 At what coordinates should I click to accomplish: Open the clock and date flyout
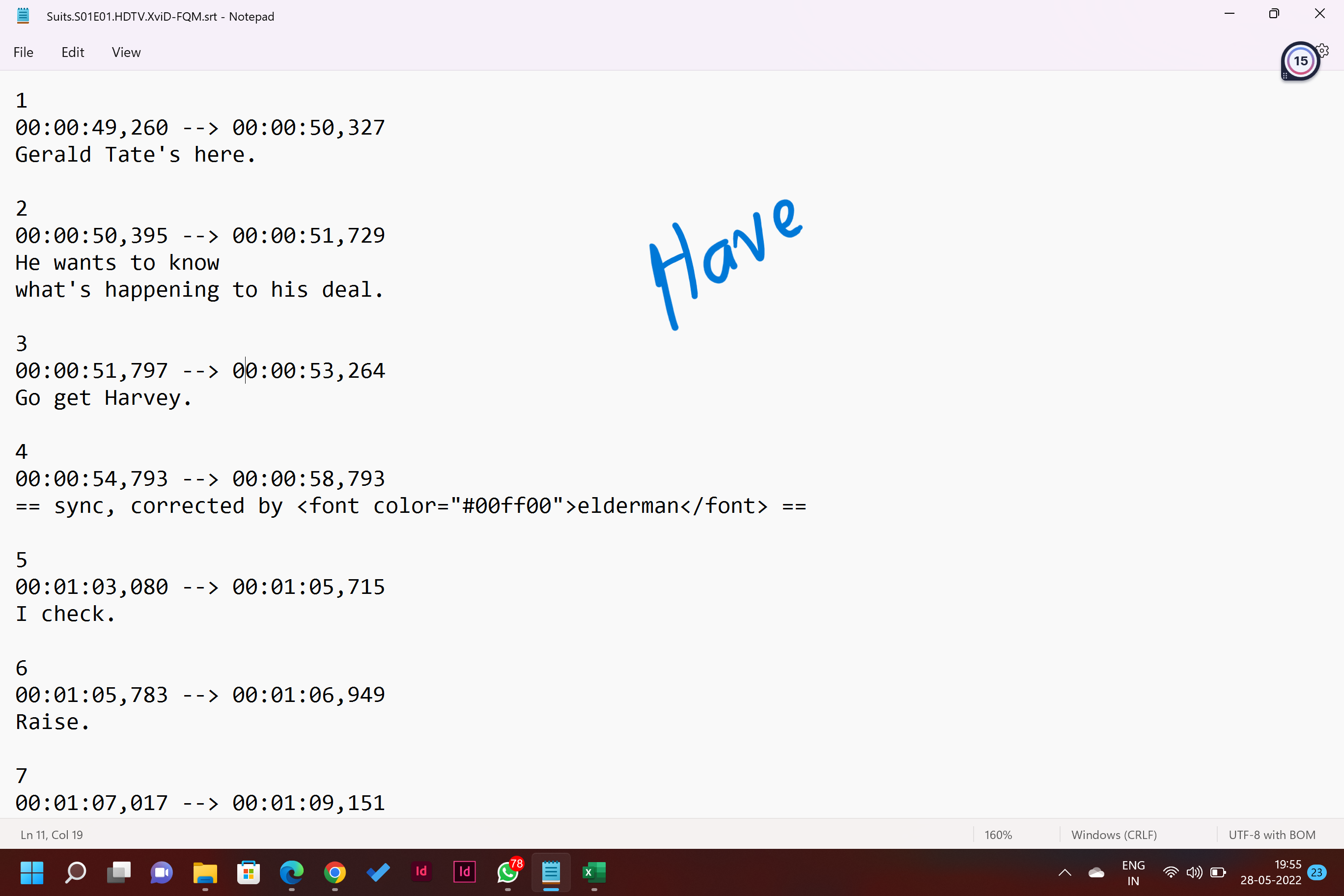[1270, 872]
